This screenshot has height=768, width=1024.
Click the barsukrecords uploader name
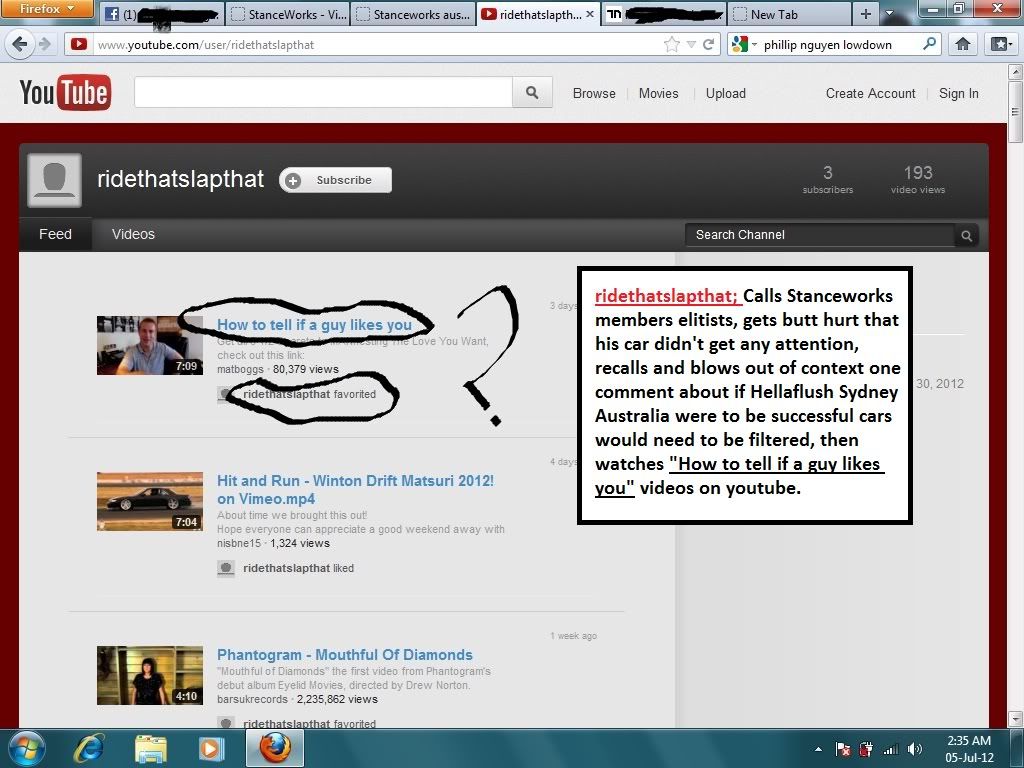pos(252,699)
